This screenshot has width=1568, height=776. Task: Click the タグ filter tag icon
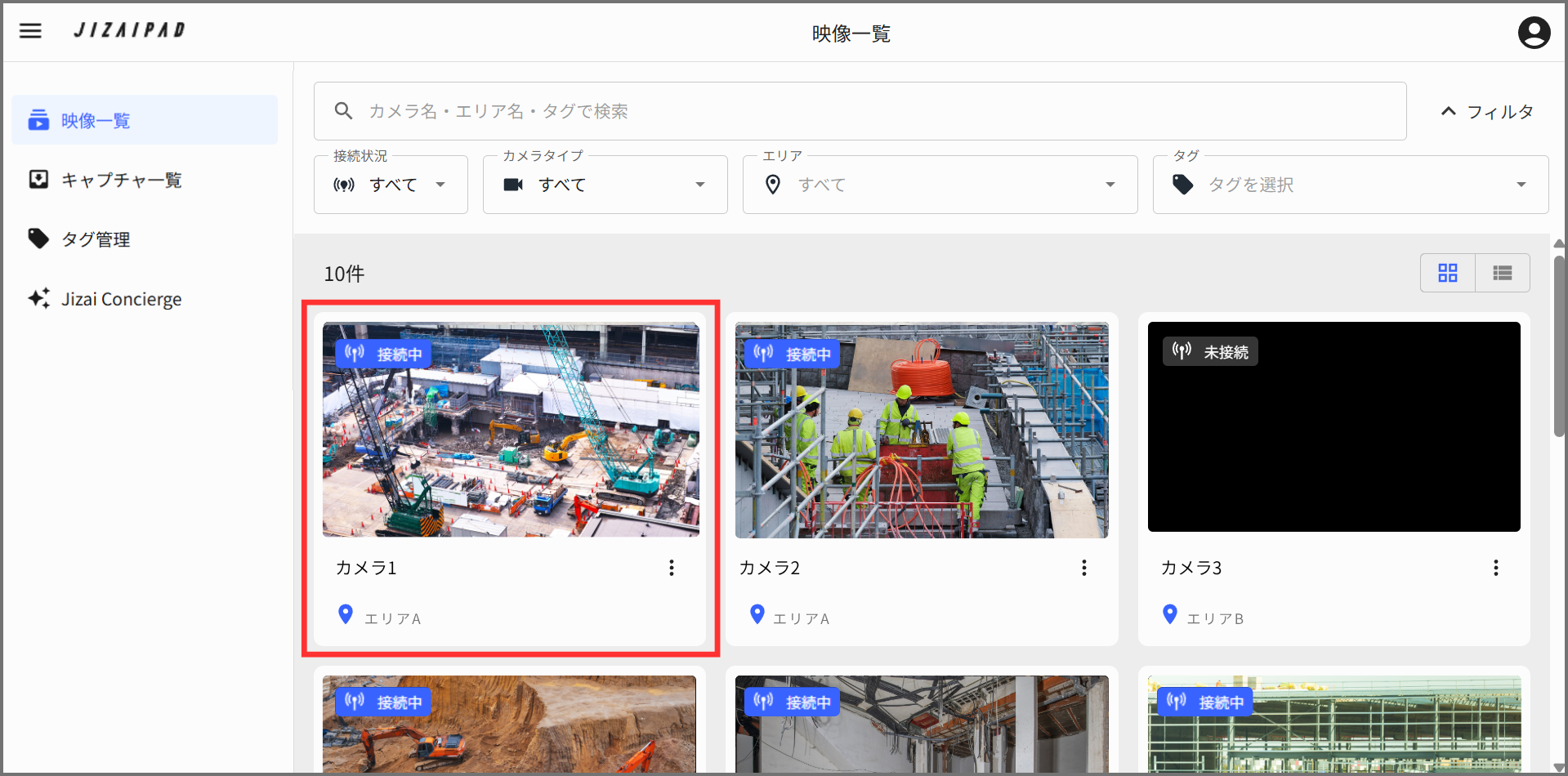1182,185
